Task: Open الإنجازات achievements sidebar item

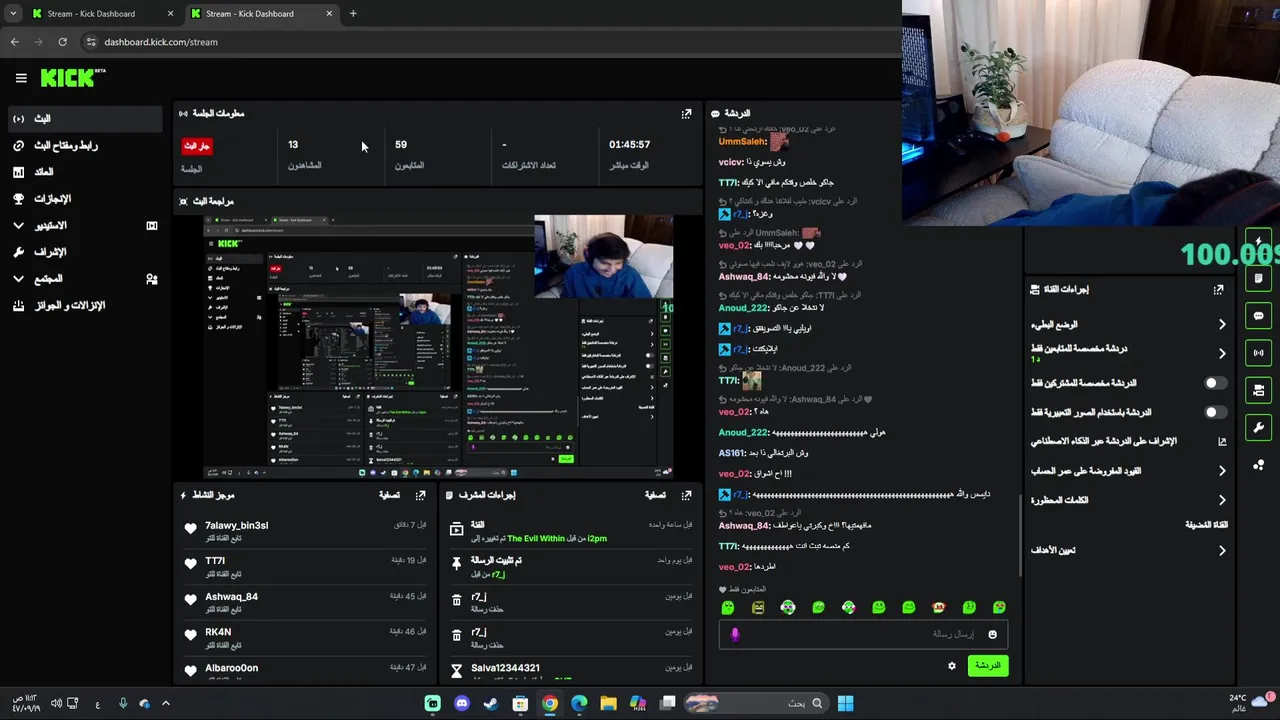Action: coord(84,199)
